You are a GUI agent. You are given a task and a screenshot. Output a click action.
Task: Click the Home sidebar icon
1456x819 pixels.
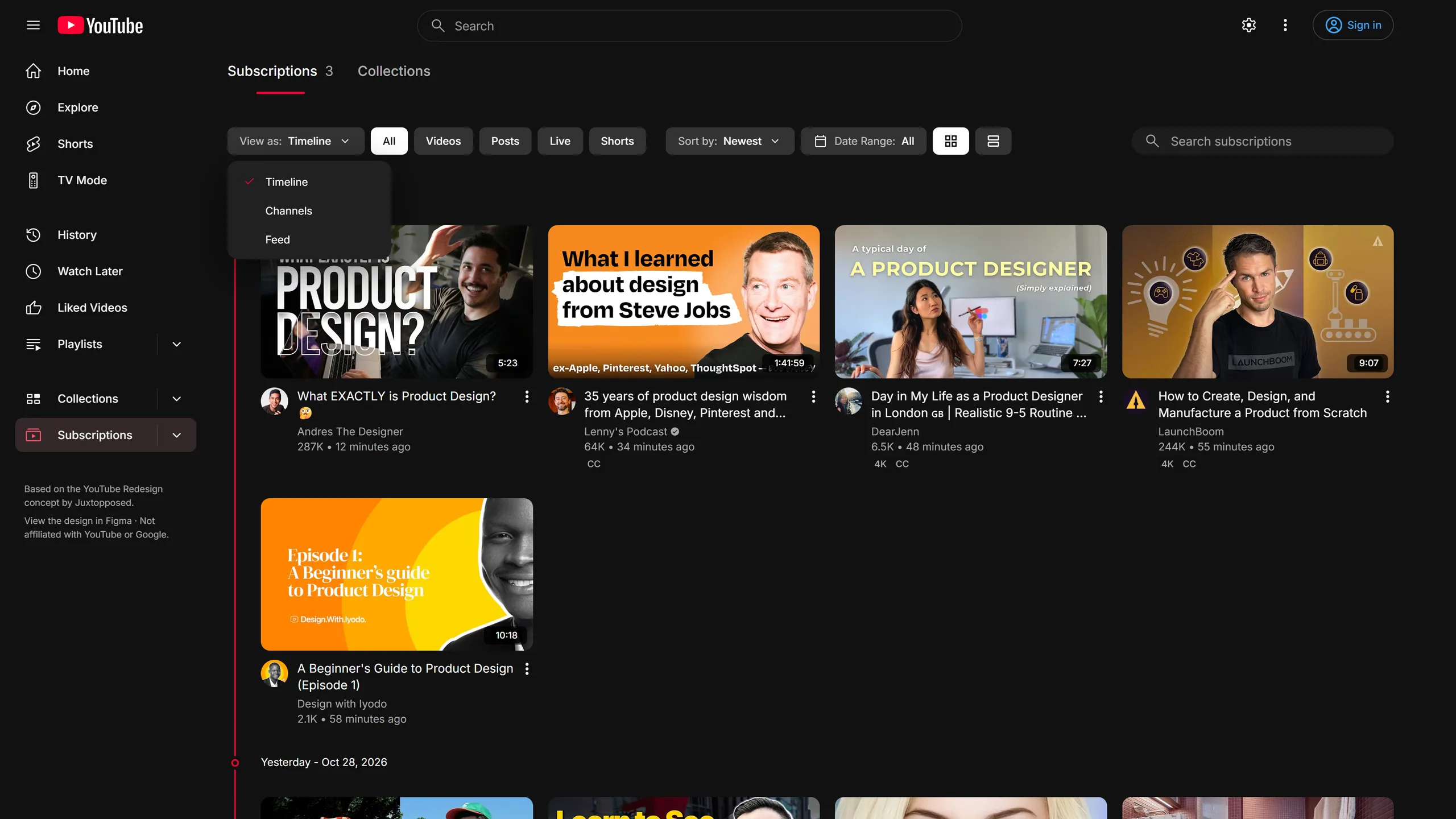(33, 71)
